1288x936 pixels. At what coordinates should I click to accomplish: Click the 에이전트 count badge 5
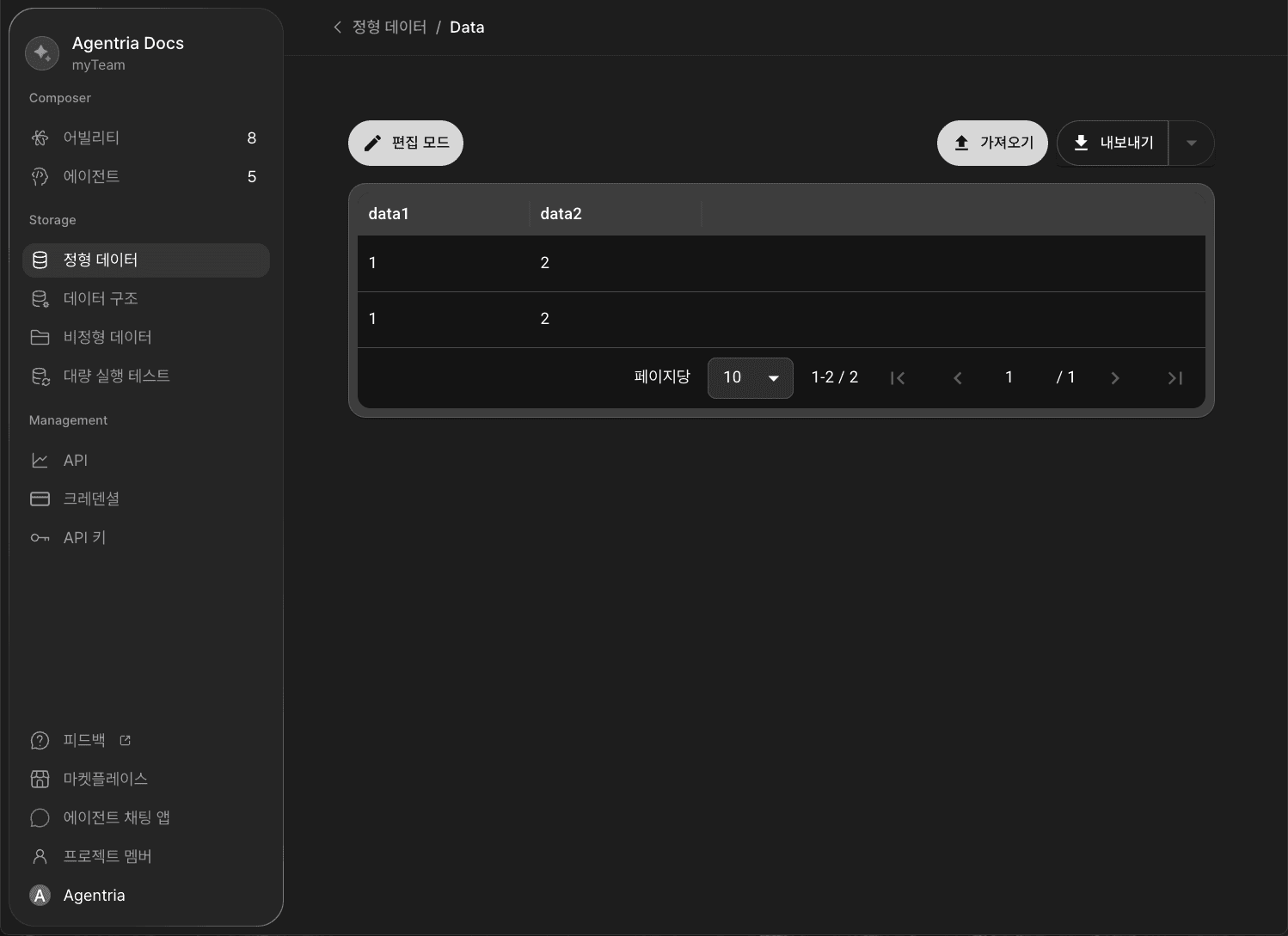point(252,176)
